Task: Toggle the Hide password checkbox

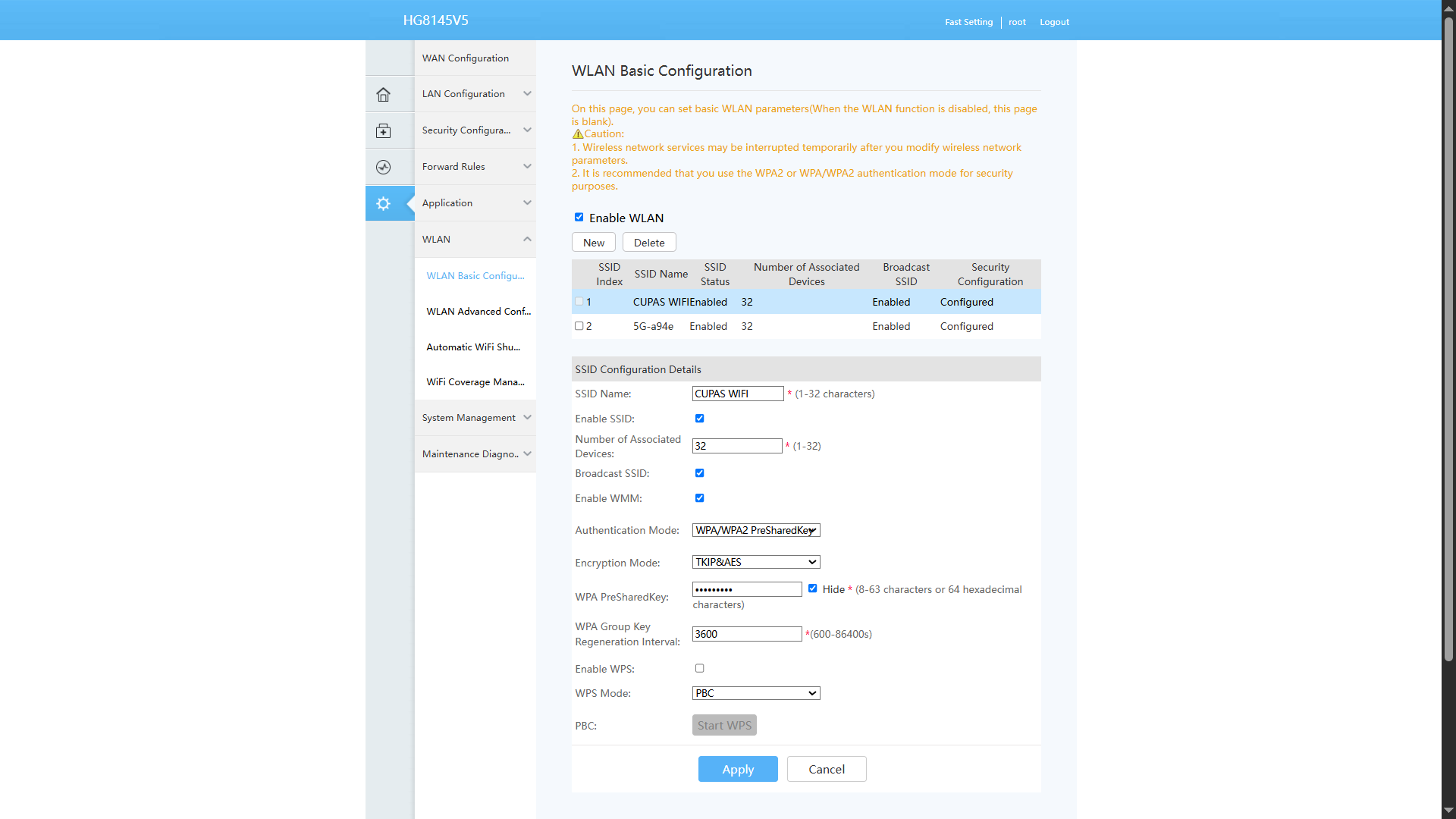Action: 813,588
